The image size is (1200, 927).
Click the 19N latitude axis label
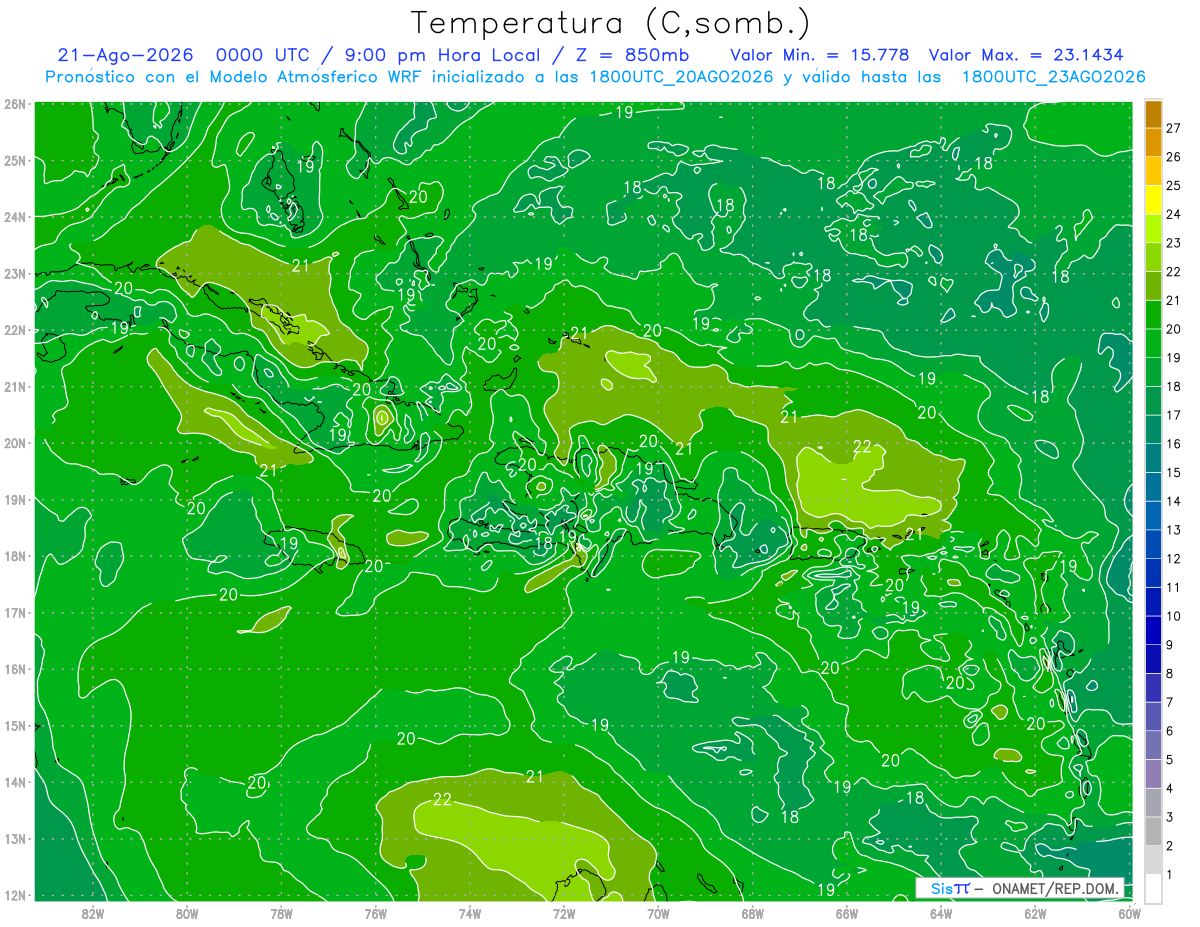click(x=15, y=499)
